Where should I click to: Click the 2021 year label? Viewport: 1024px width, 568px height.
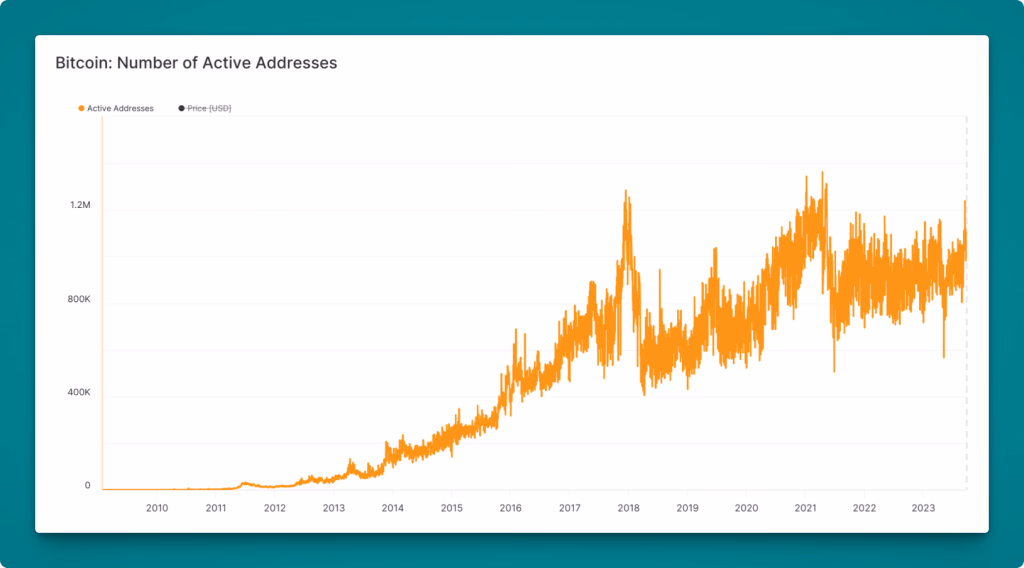805,508
